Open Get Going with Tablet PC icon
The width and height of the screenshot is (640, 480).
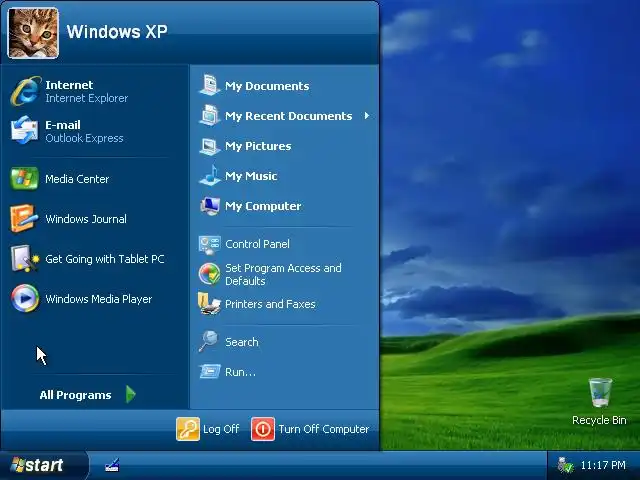[x=24, y=259]
